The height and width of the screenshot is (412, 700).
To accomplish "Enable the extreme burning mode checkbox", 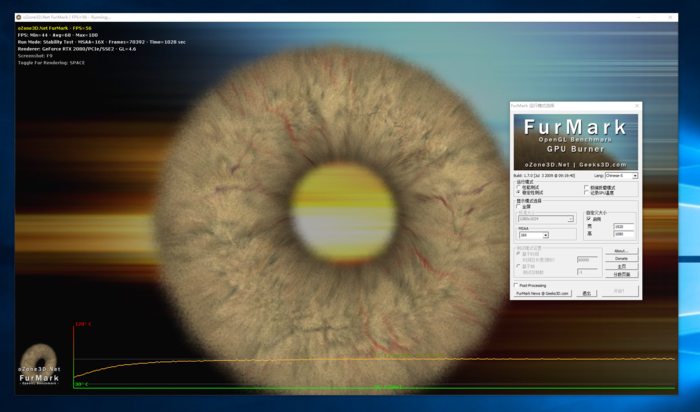I will point(587,187).
